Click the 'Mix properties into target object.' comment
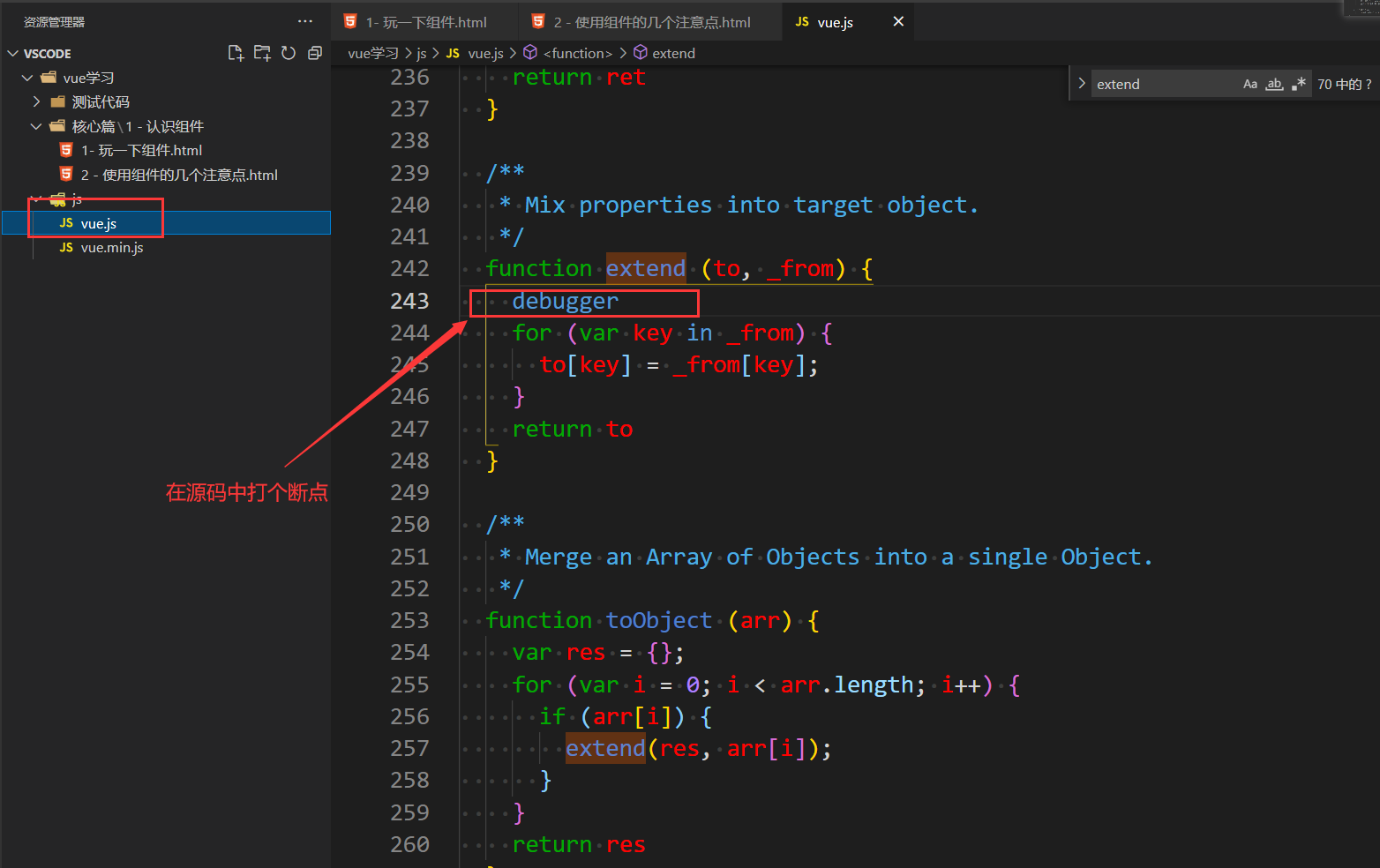Viewport: 1380px width, 868px height. coord(752,205)
